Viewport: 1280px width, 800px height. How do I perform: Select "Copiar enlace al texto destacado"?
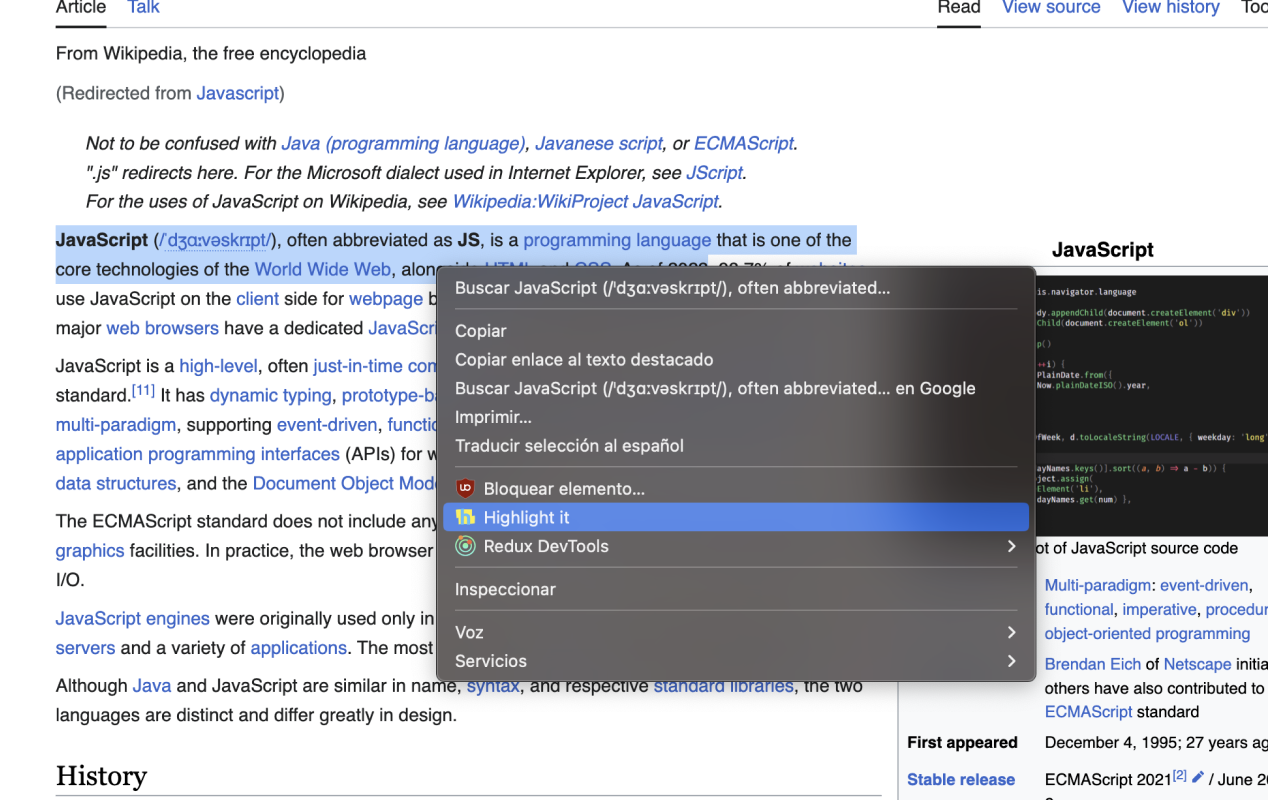coord(583,359)
